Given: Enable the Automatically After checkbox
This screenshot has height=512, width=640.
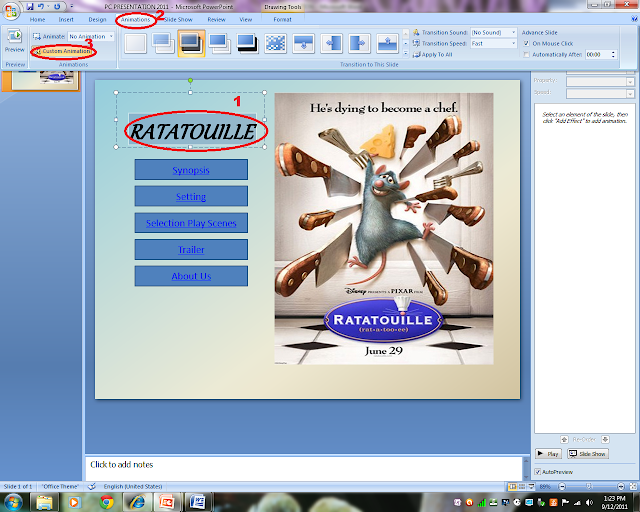Looking at the screenshot, I should click(527, 54).
